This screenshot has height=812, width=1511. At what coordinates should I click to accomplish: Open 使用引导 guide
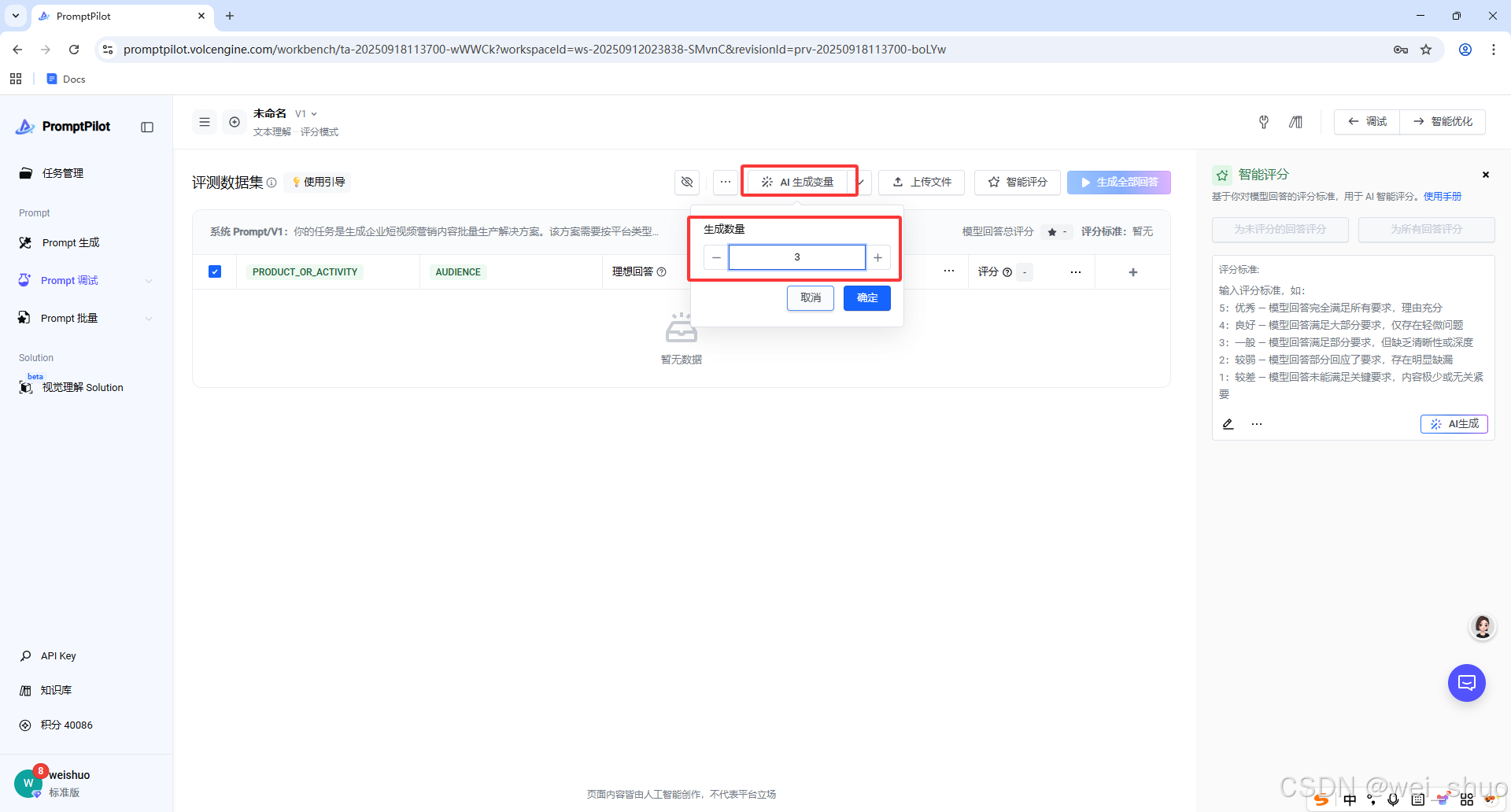coord(318,182)
